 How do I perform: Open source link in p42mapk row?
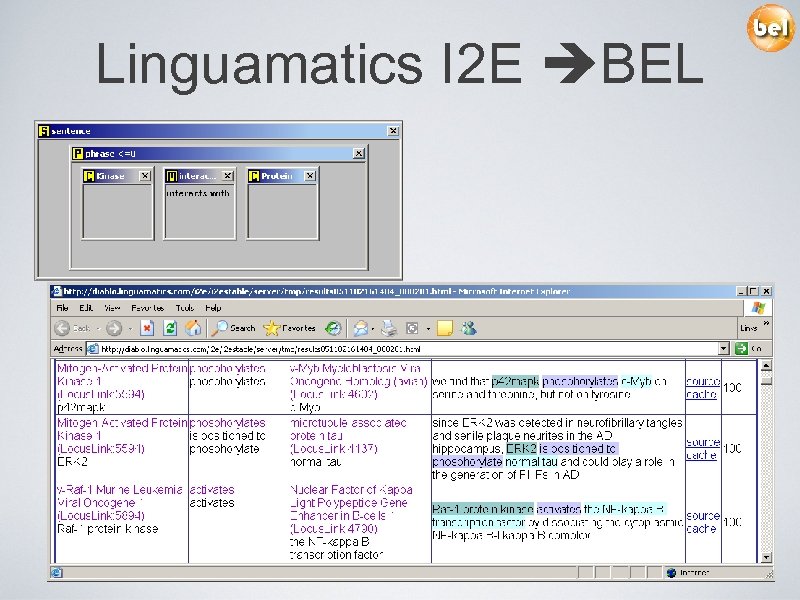[x=703, y=381]
